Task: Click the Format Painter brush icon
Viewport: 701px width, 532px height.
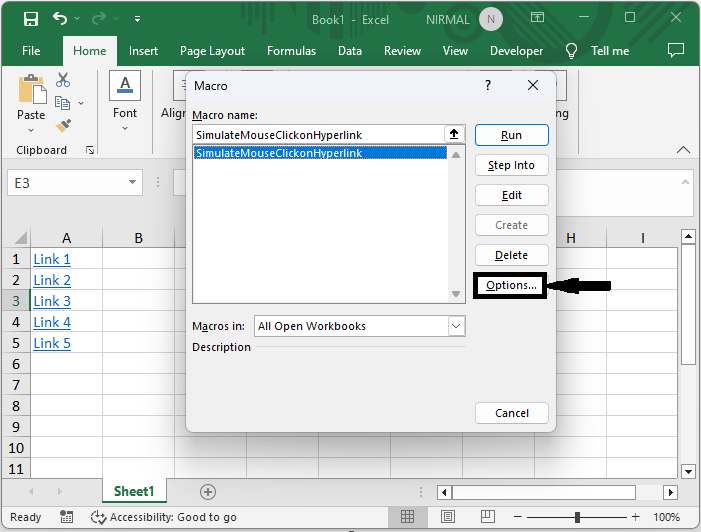Action: tap(63, 126)
